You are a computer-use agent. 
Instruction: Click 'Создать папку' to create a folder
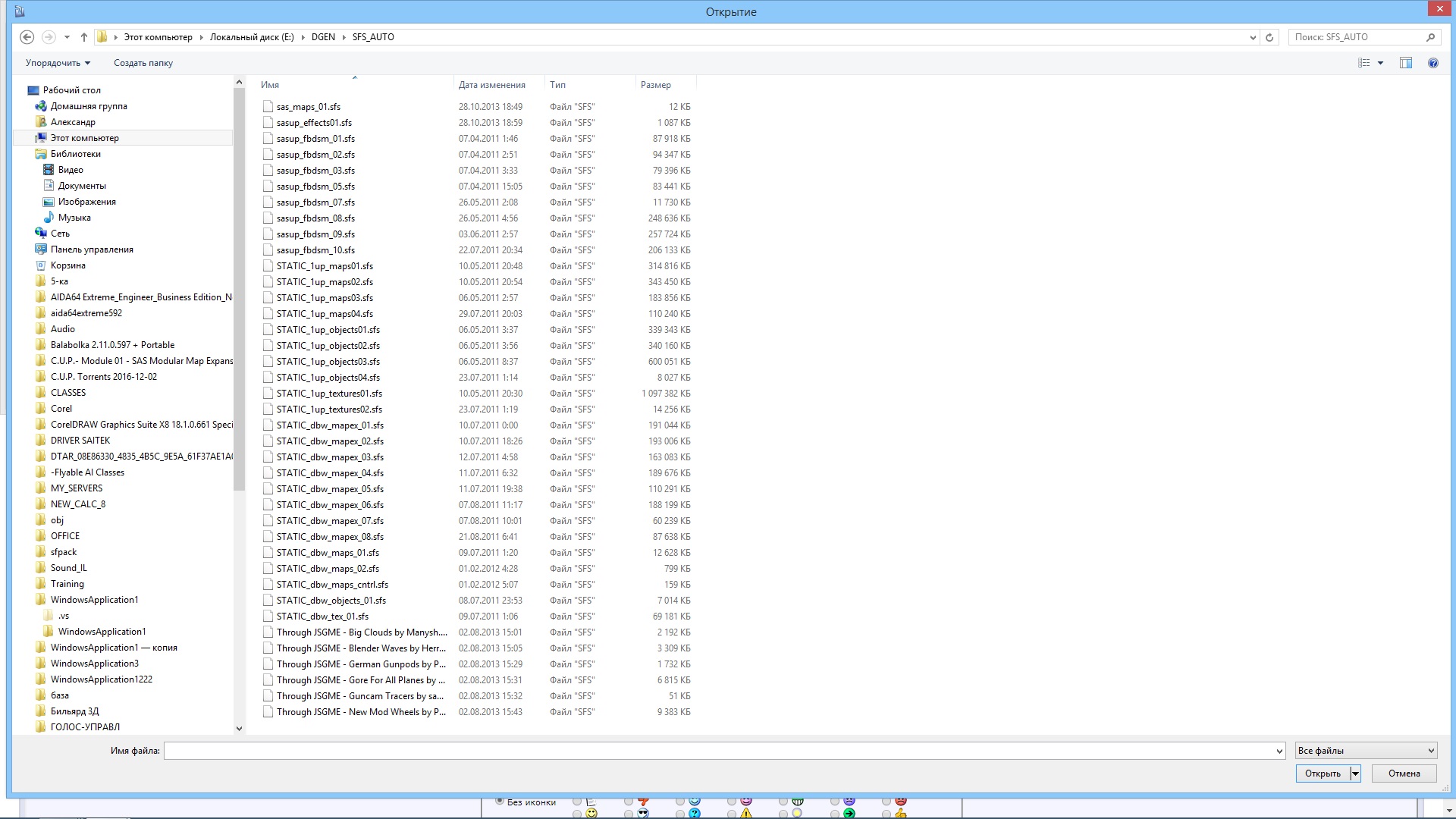click(143, 63)
